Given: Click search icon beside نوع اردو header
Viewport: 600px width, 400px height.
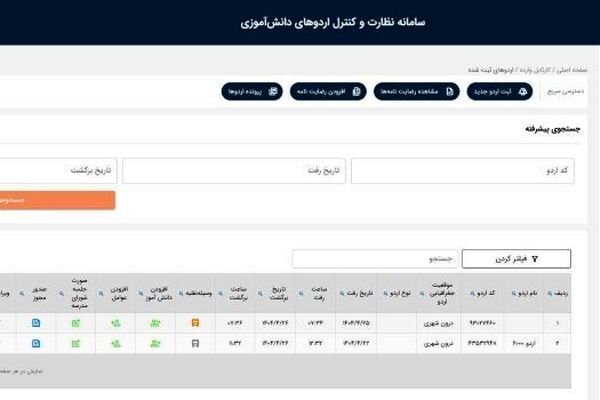Looking at the screenshot, I should pyautogui.click(x=385, y=294).
